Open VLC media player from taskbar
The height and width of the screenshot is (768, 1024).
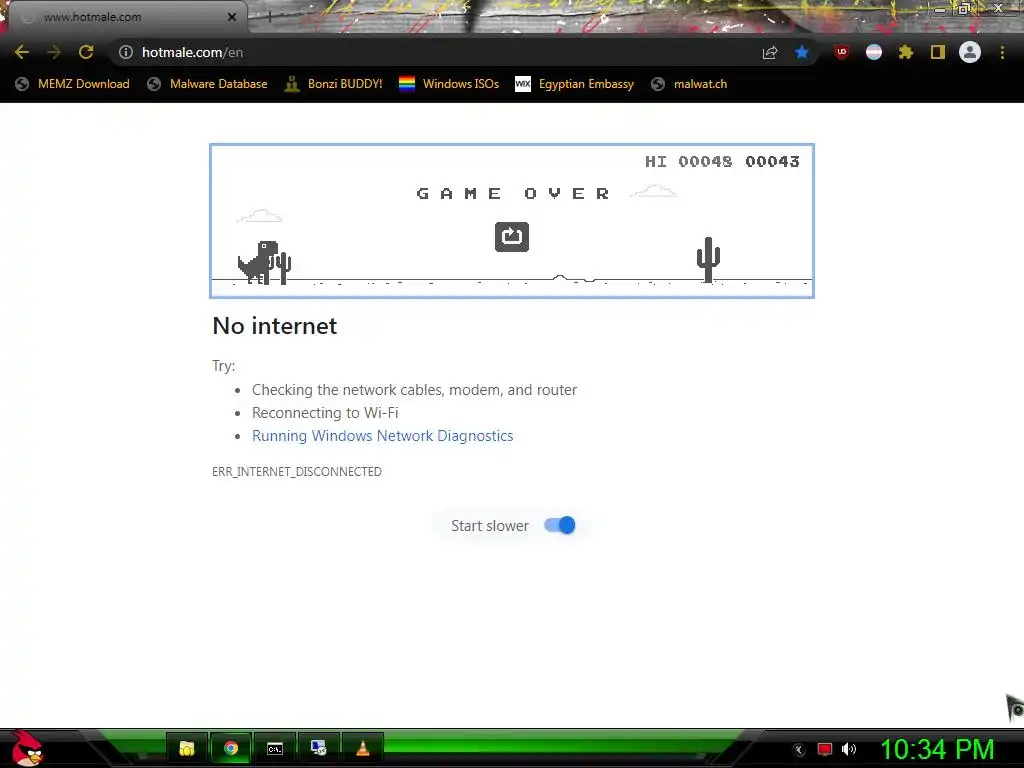pyautogui.click(x=362, y=748)
